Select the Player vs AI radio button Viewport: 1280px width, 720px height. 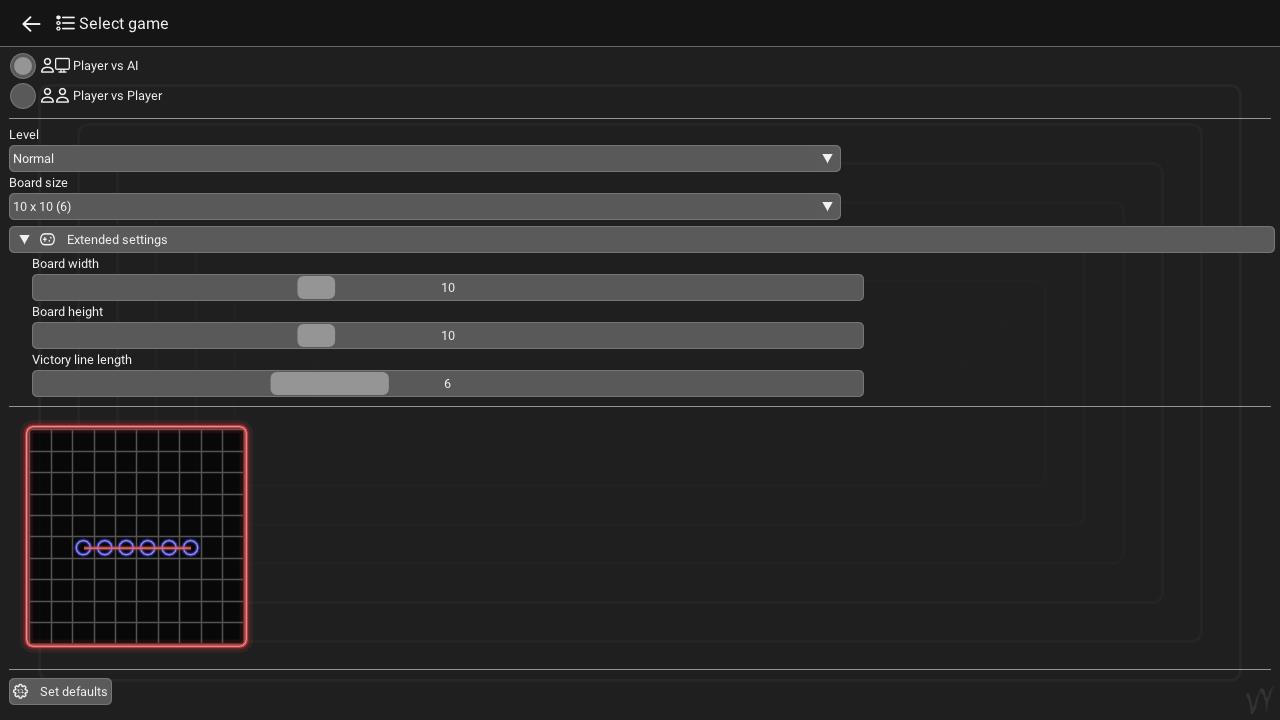[22, 65]
